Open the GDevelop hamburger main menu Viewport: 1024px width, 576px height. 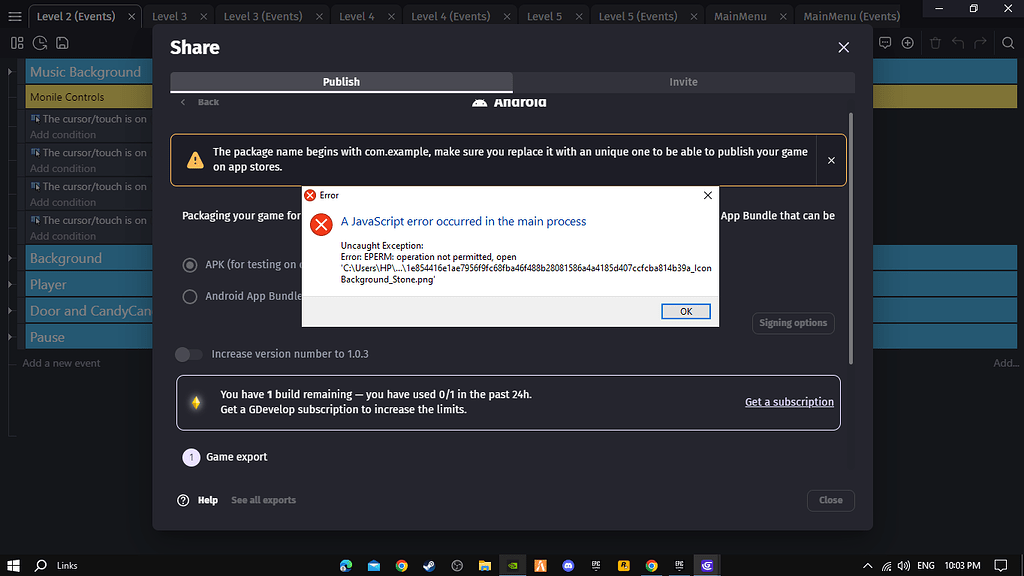point(14,16)
